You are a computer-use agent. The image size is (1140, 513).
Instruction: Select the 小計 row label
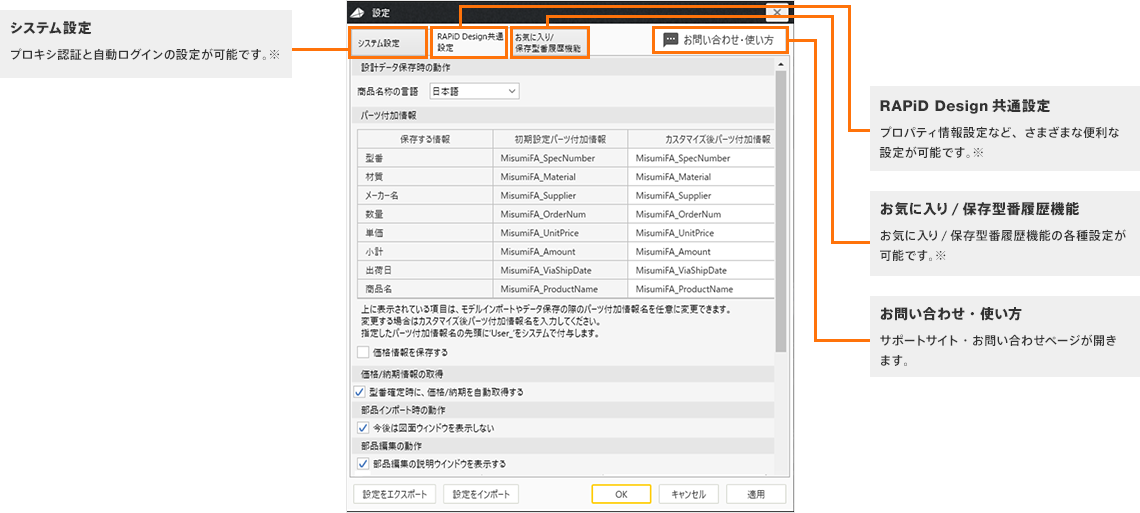click(x=425, y=251)
